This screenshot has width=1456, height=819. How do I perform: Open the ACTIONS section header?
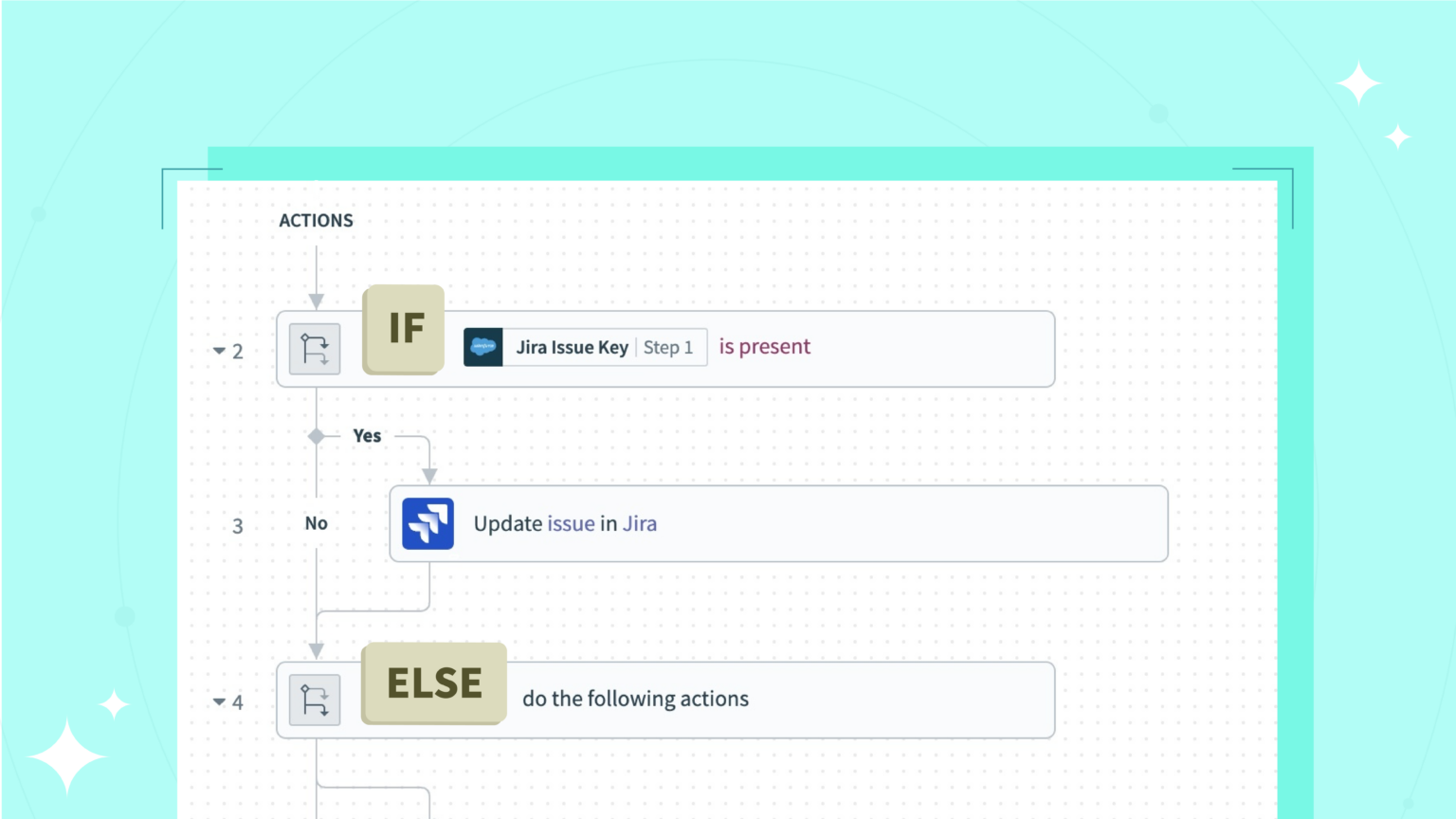pyautogui.click(x=316, y=220)
